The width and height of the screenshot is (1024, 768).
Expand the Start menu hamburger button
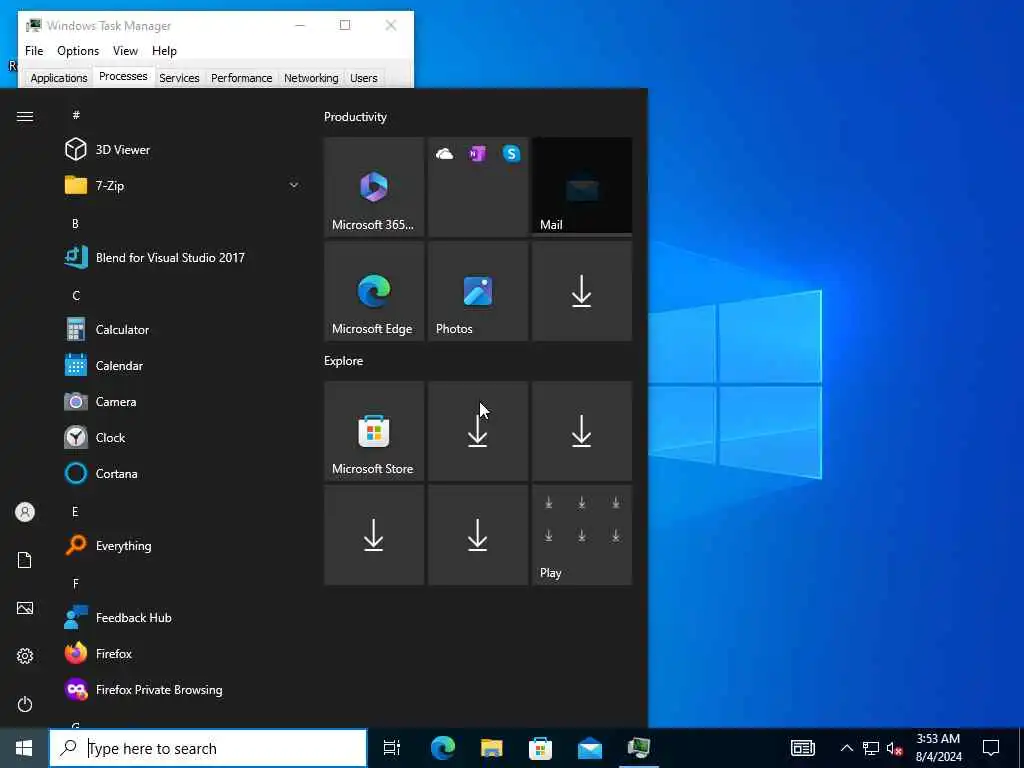[x=25, y=116]
